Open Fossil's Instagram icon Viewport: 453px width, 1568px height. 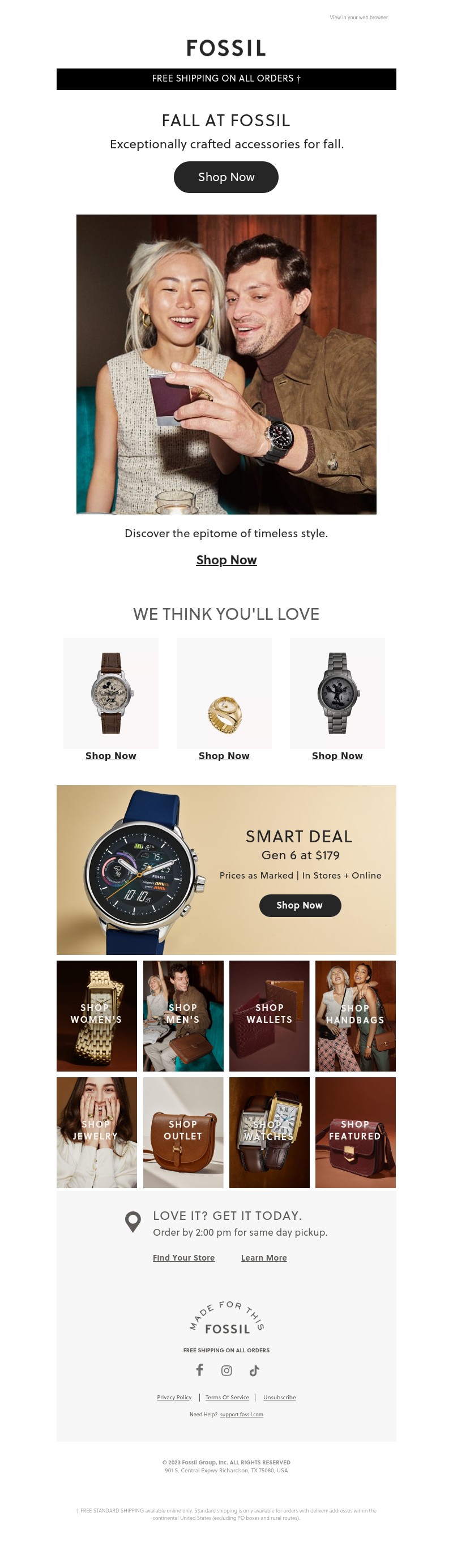226,1370
